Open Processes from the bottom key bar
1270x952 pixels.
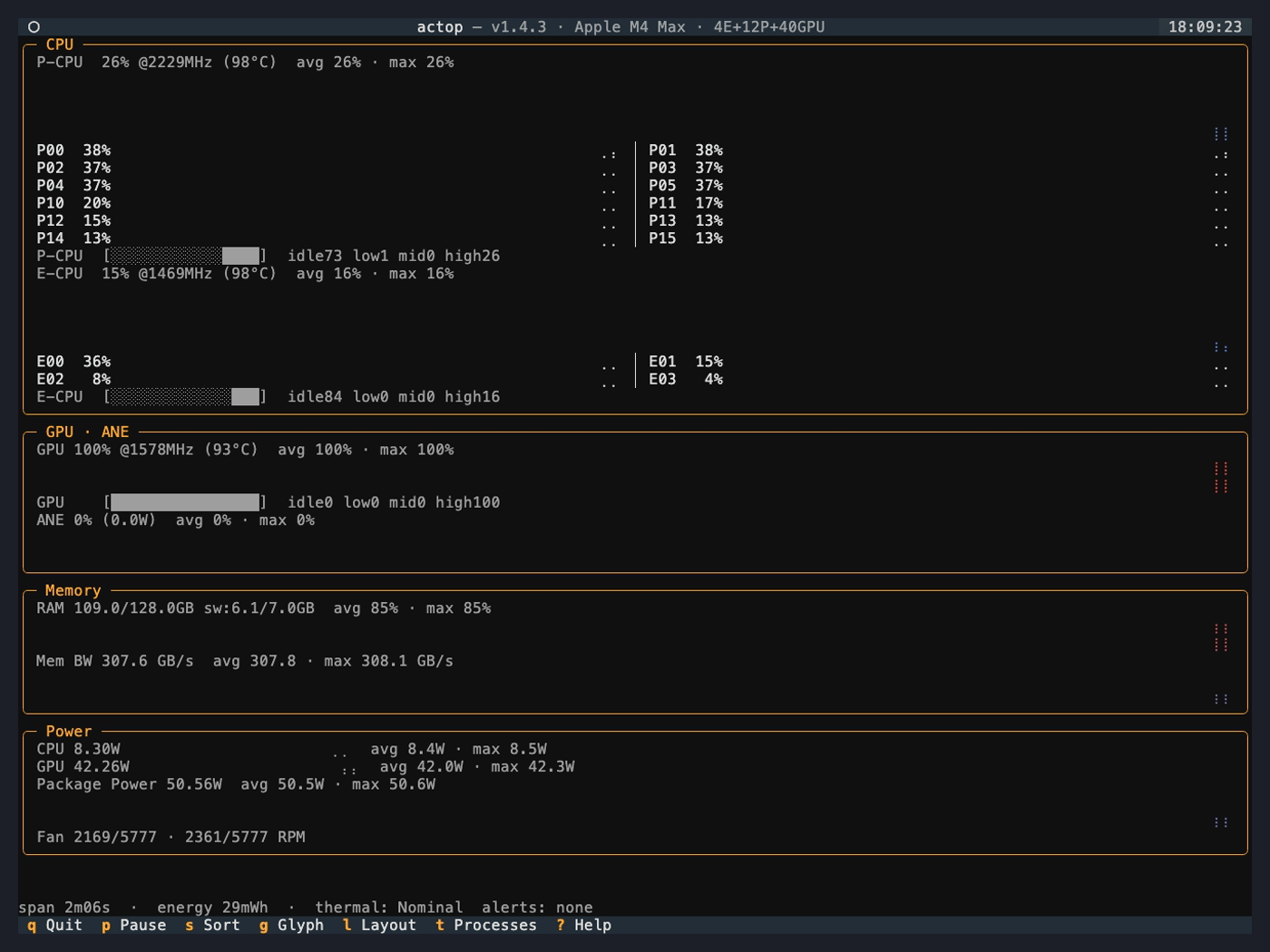point(486,925)
